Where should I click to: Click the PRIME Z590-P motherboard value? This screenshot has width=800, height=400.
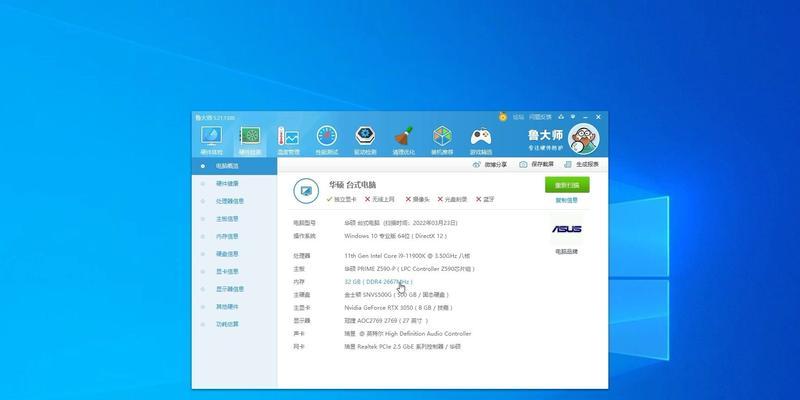point(410,269)
